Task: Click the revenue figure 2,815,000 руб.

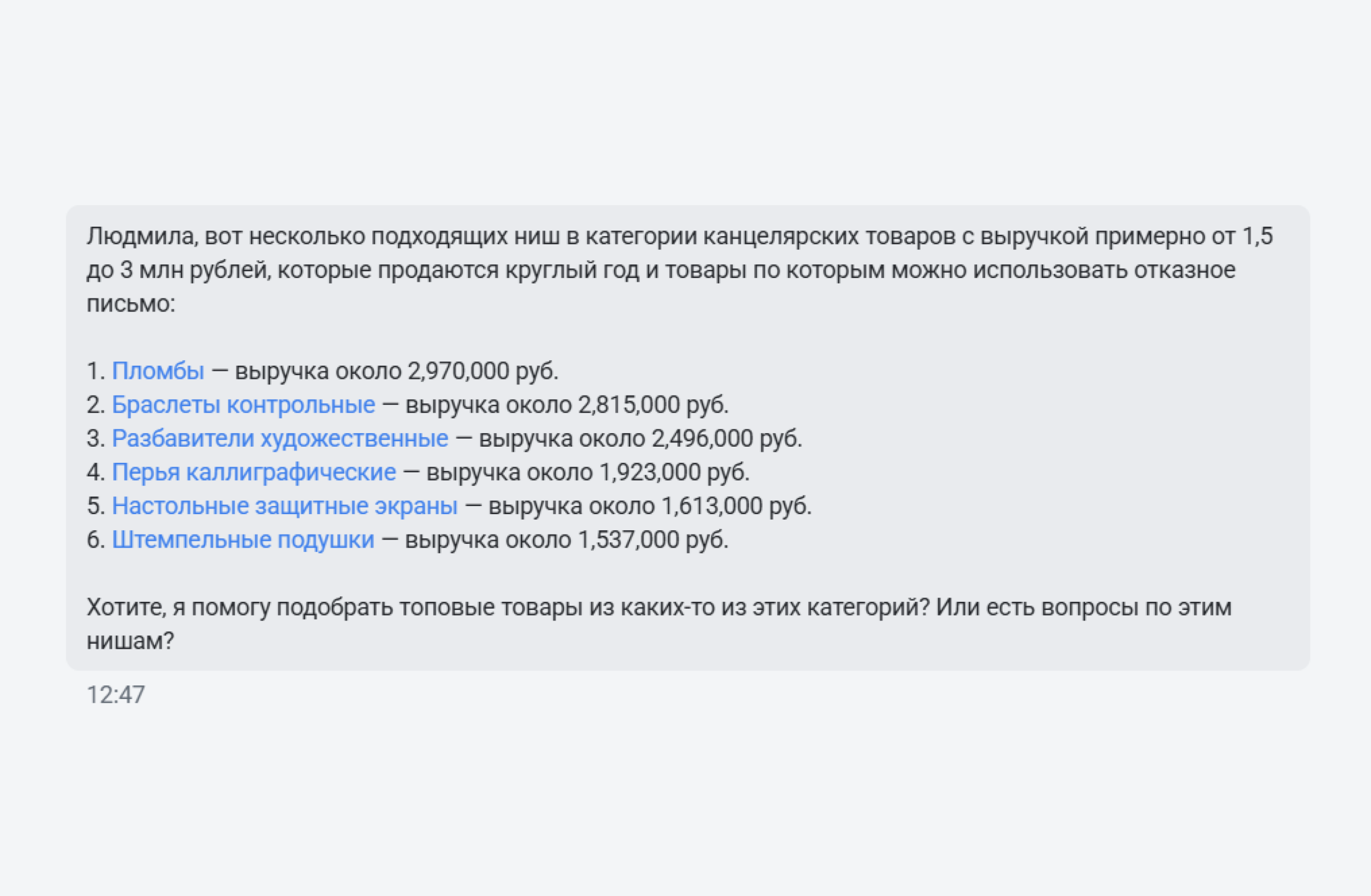Action: pyautogui.click(x=652, y=405)
